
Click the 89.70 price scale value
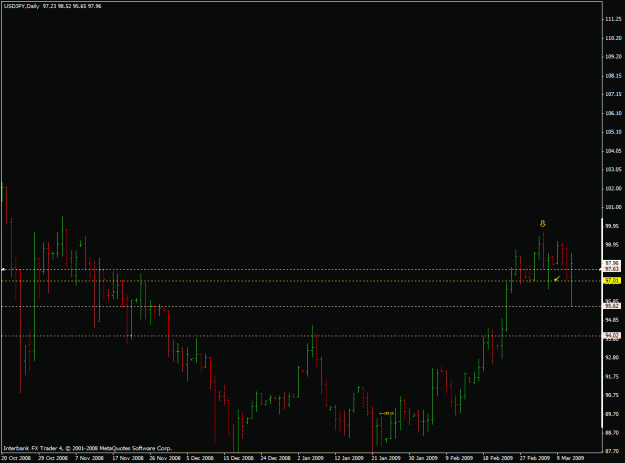point(612,414)
